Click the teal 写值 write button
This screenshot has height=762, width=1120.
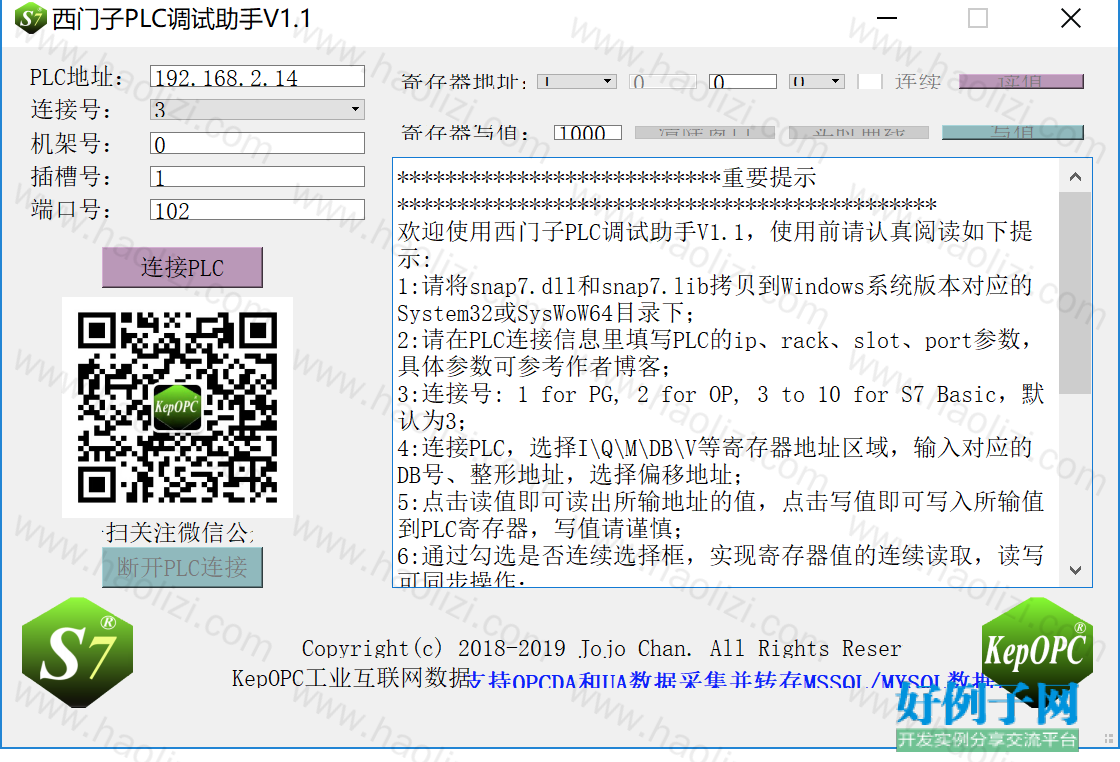pyautogui.click(x=1013, y=133)
